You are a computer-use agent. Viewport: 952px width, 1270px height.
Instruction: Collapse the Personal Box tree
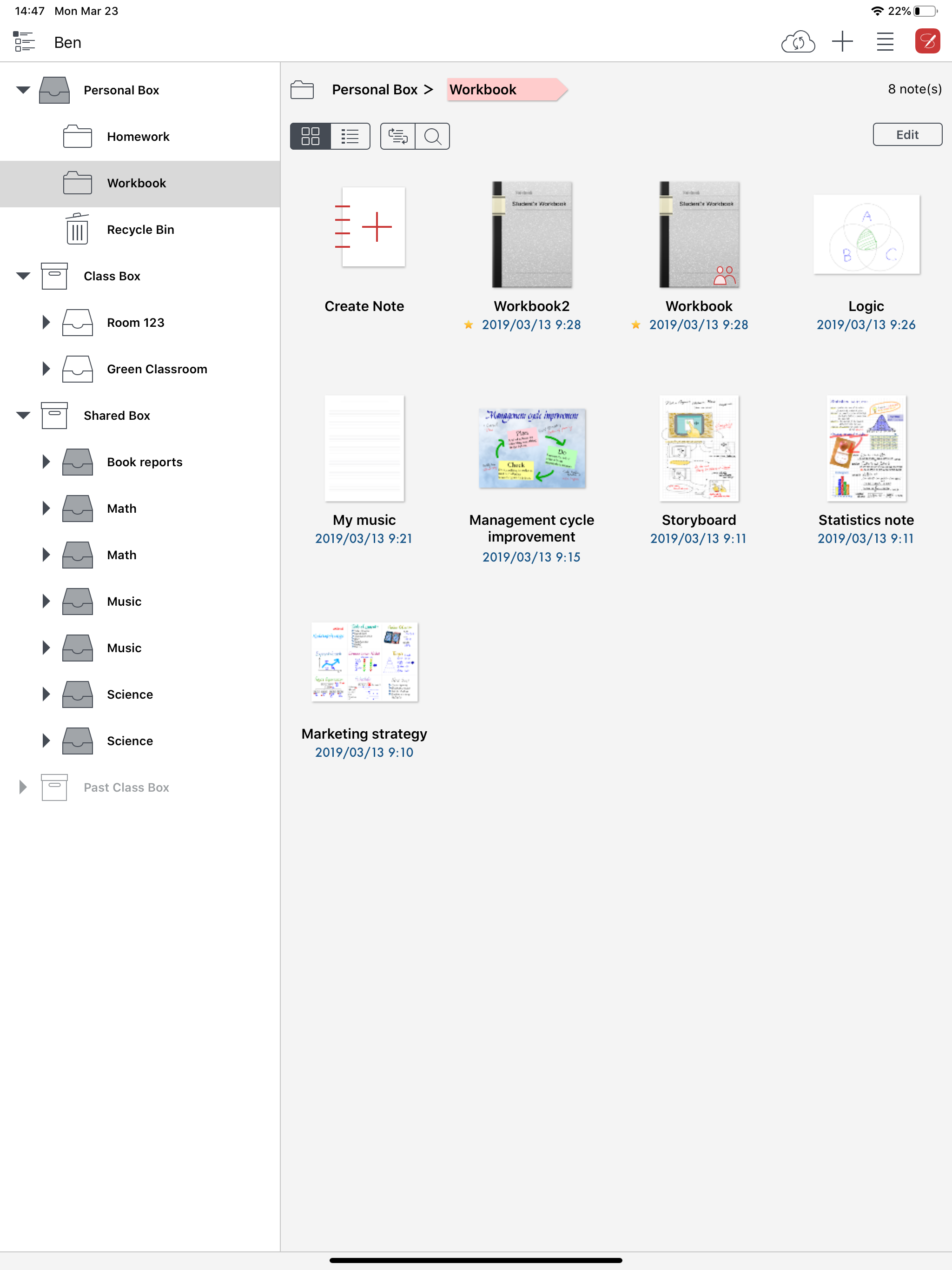(x=23, y=90)
